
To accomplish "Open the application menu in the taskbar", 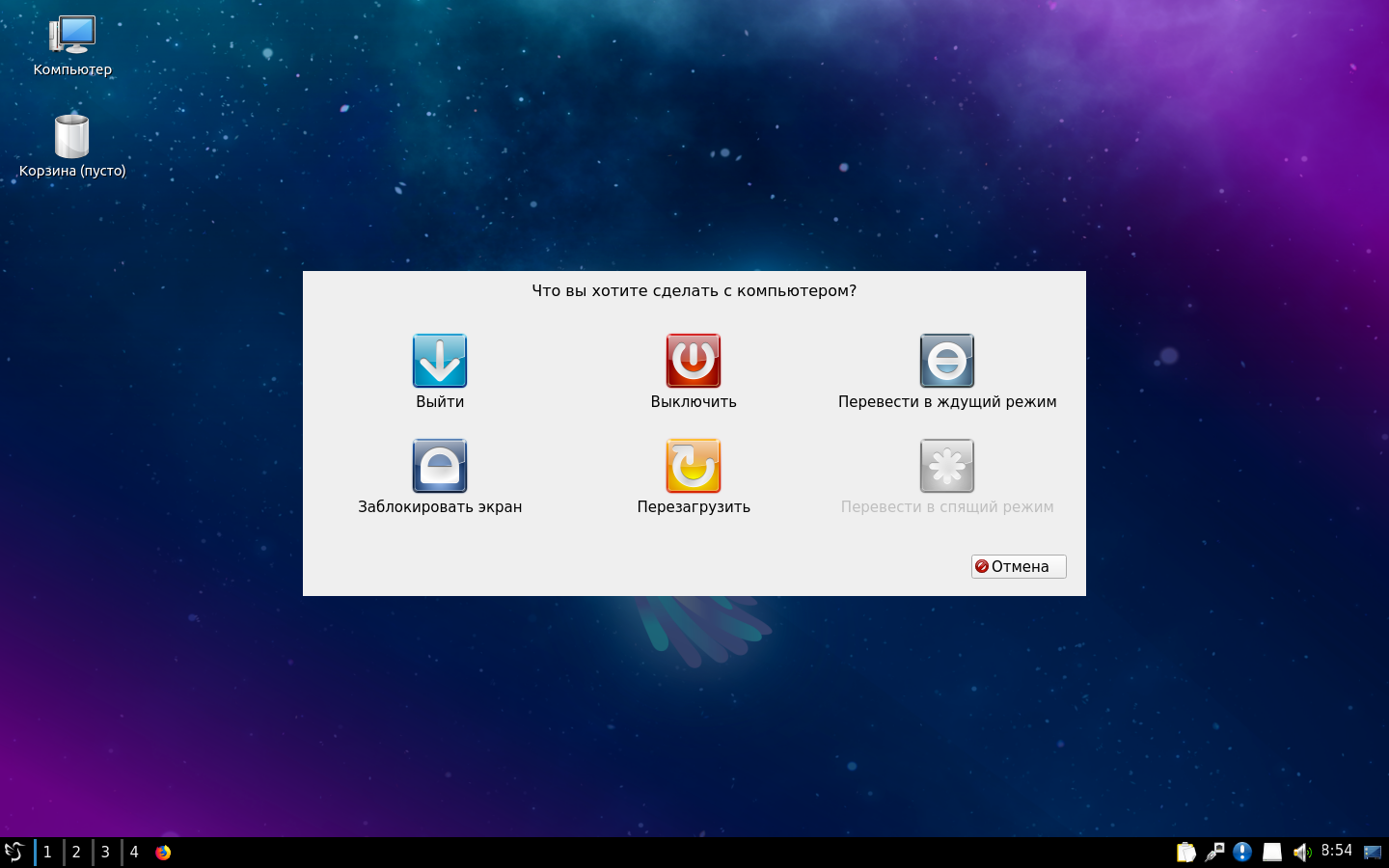I will [14, 852].
